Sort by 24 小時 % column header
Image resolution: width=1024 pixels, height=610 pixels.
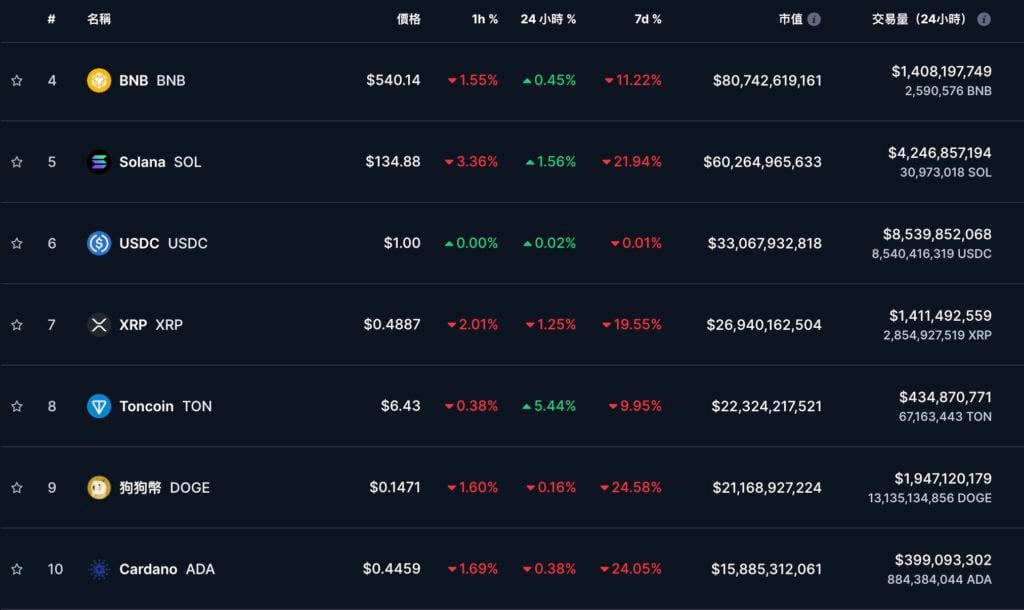(x=548, y=19)
